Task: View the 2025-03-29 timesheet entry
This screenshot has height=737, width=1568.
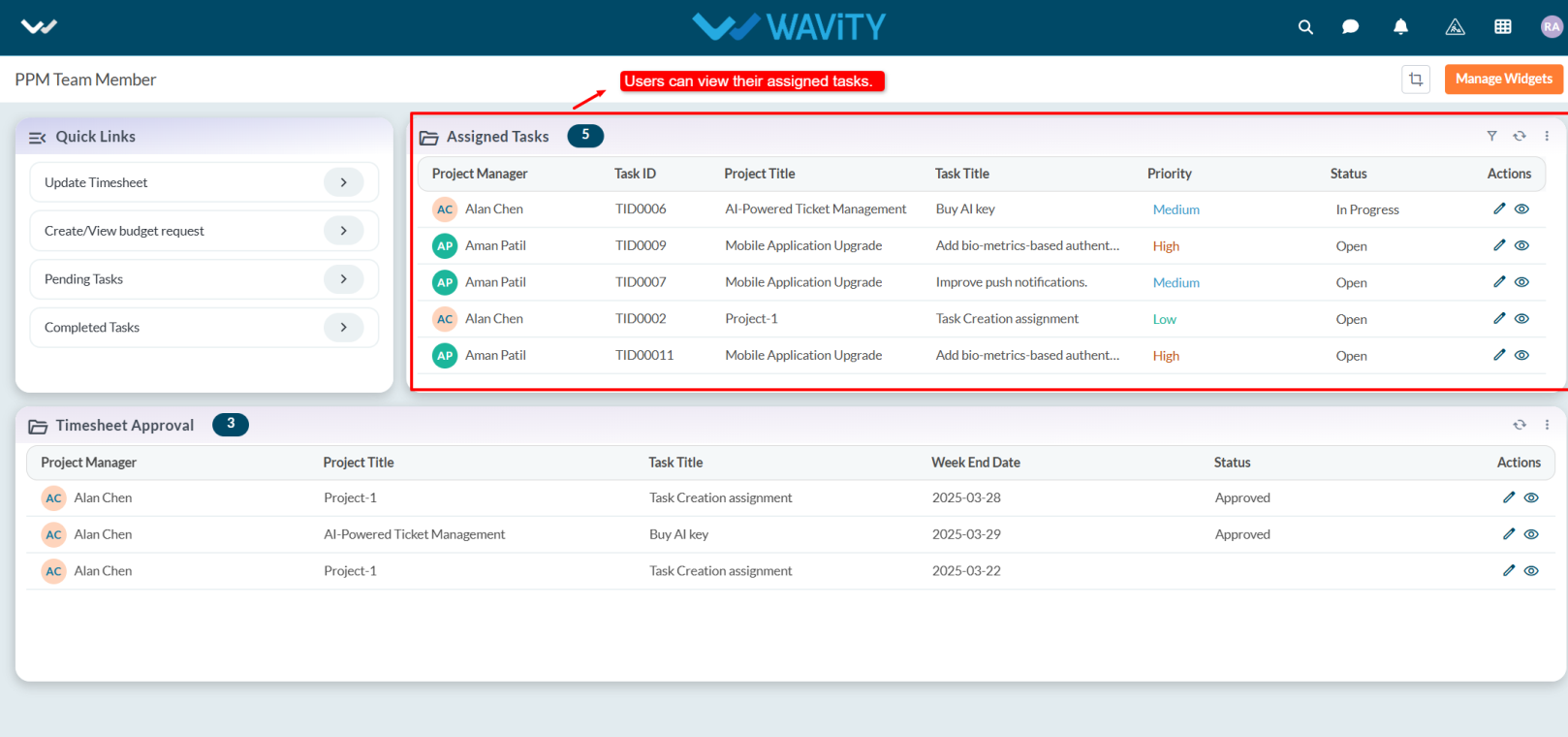Action: [1531, 534]
